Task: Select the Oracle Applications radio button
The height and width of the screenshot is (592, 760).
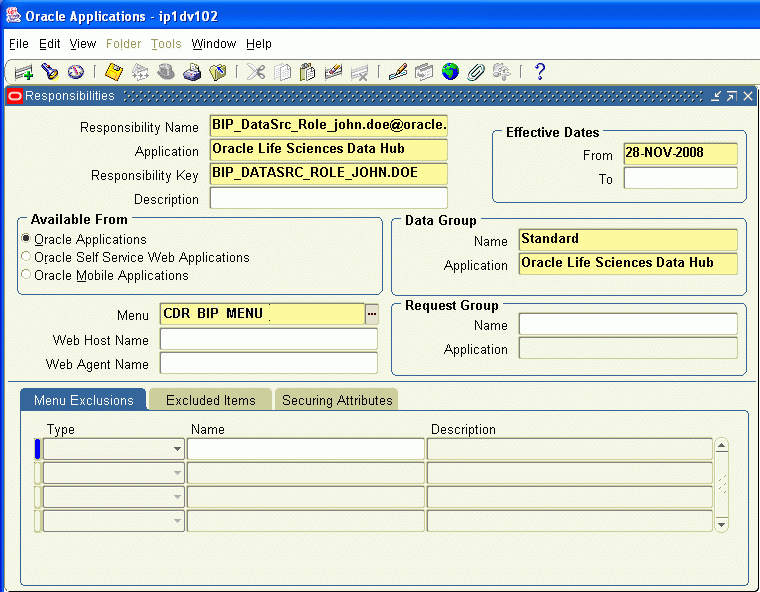Action: tap(26, 239)
